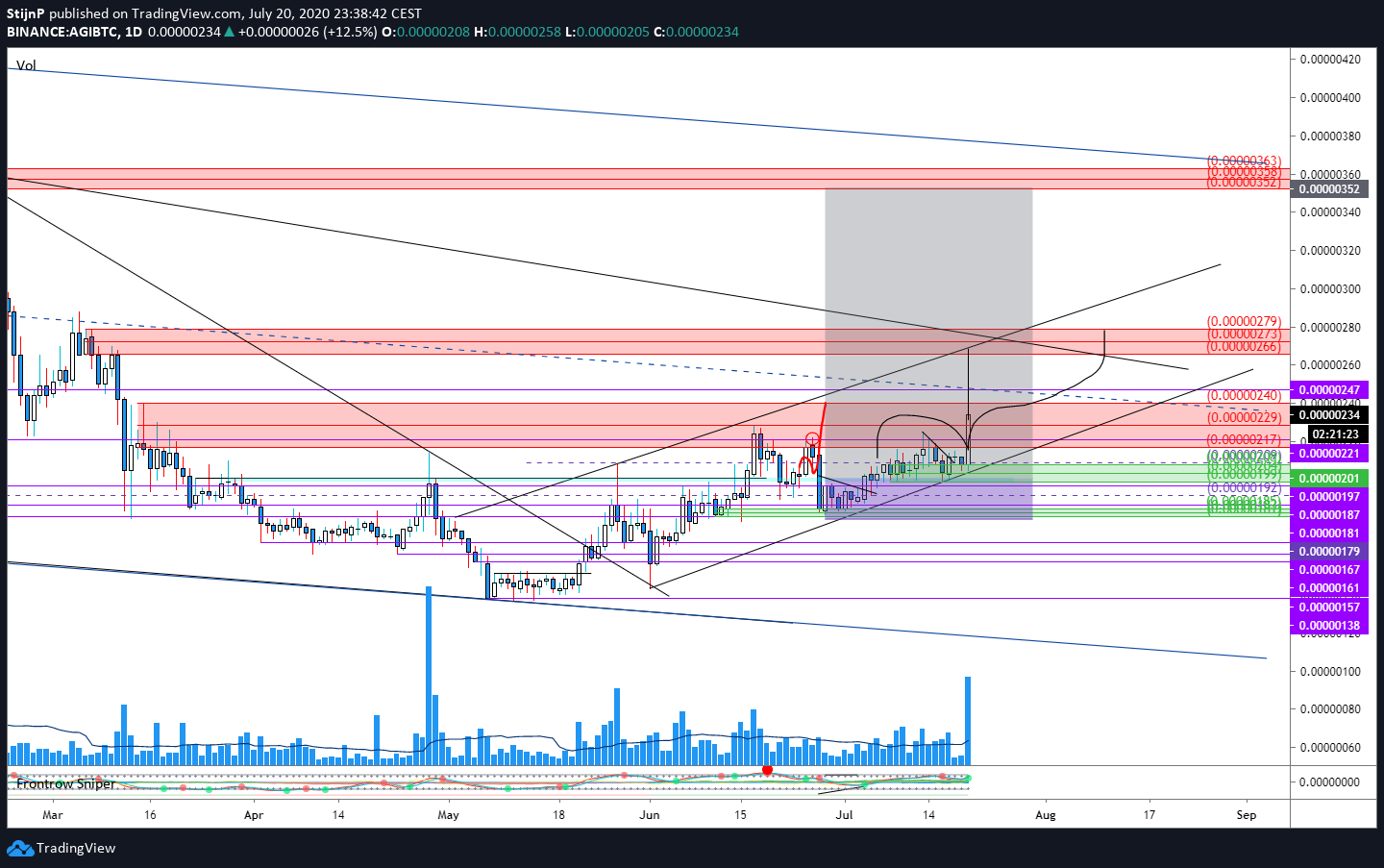Click the Jun label on time axis

click(650, 815)
